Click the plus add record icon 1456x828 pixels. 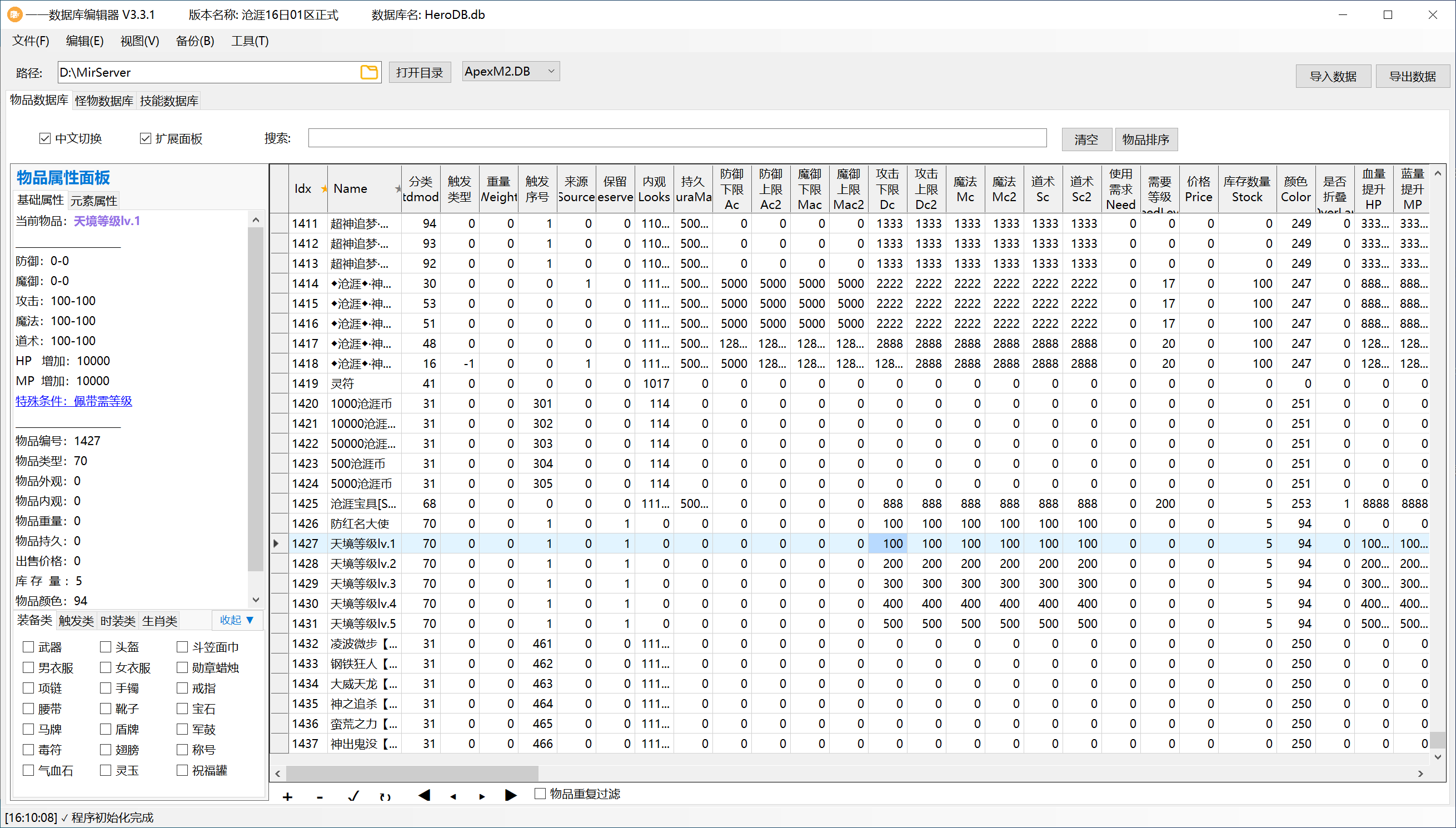tap(287, 797)
